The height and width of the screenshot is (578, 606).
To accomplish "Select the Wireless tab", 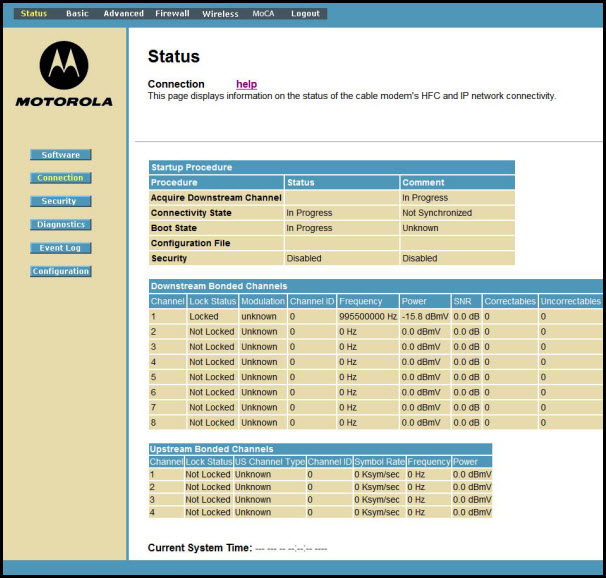I will tap(220, 14).
